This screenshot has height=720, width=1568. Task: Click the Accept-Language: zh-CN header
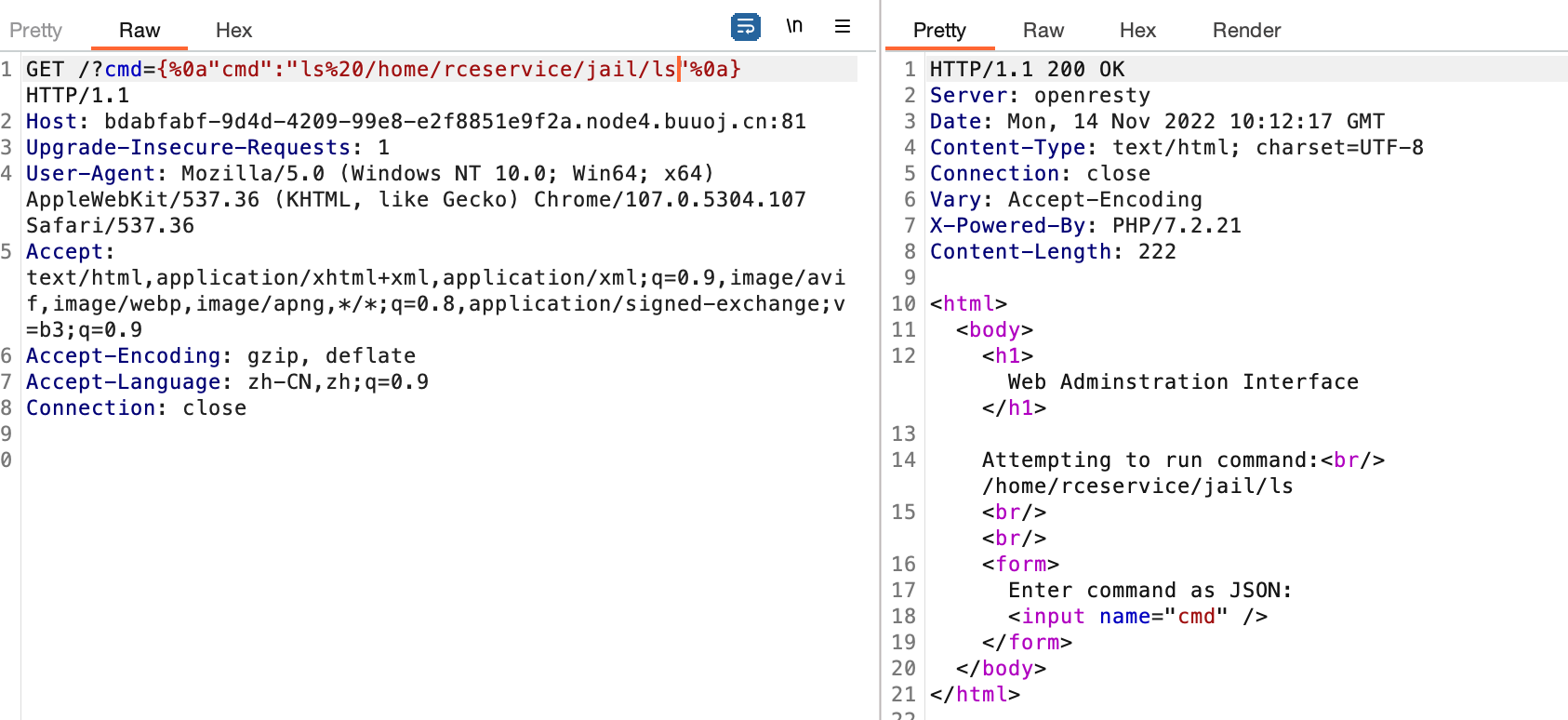[227, 381]
